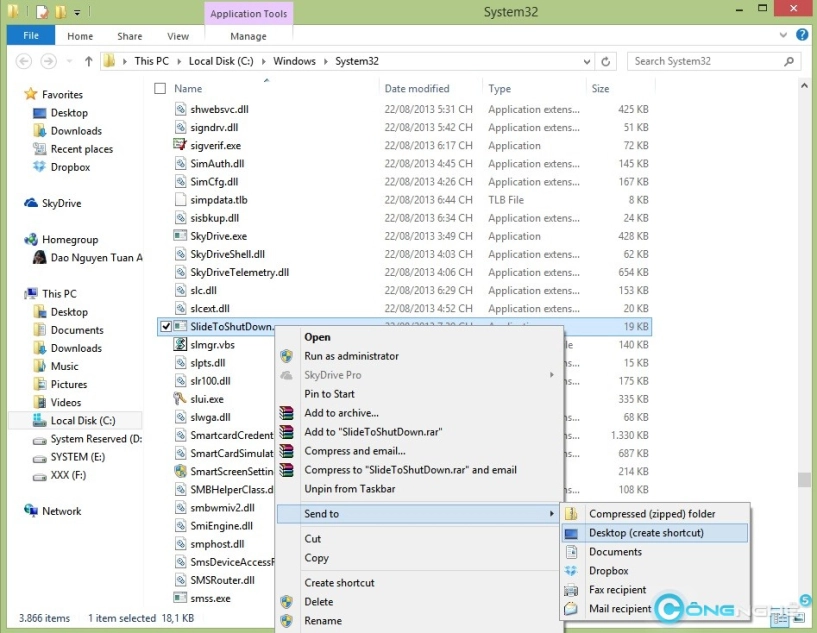Uncheck the SlideToShutDown item checkbox
The height and width of the screenshot is (633, 817).
tap(166, 327)
